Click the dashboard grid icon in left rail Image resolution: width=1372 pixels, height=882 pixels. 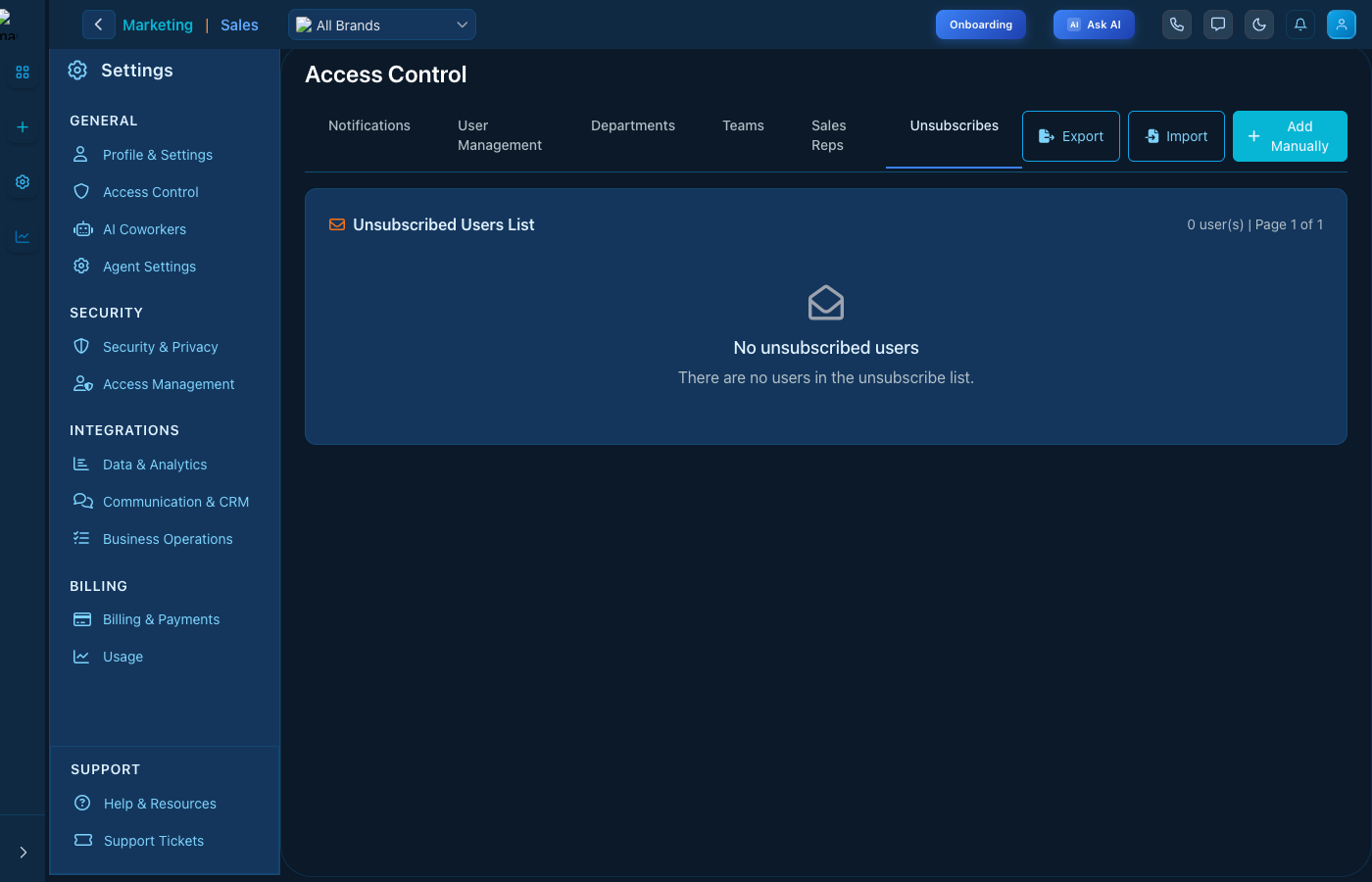23,73
